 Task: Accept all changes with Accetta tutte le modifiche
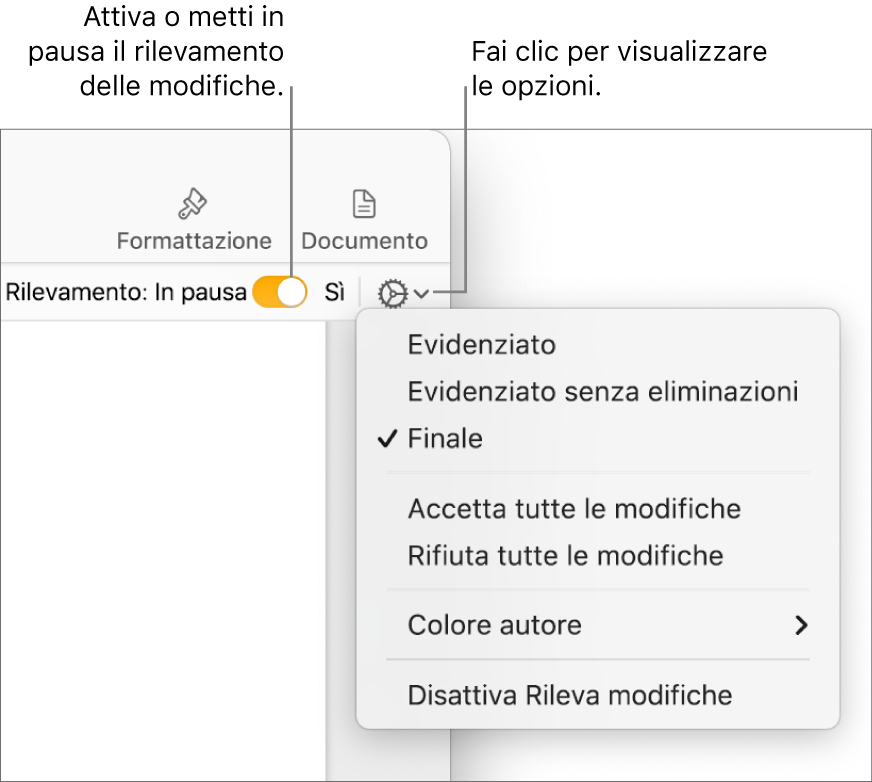coord(574,508)
